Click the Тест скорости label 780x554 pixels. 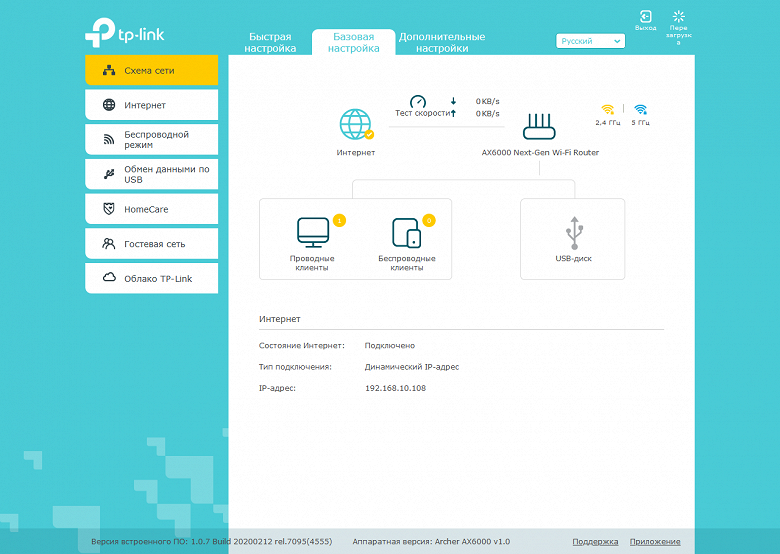[x=422, y=113]
